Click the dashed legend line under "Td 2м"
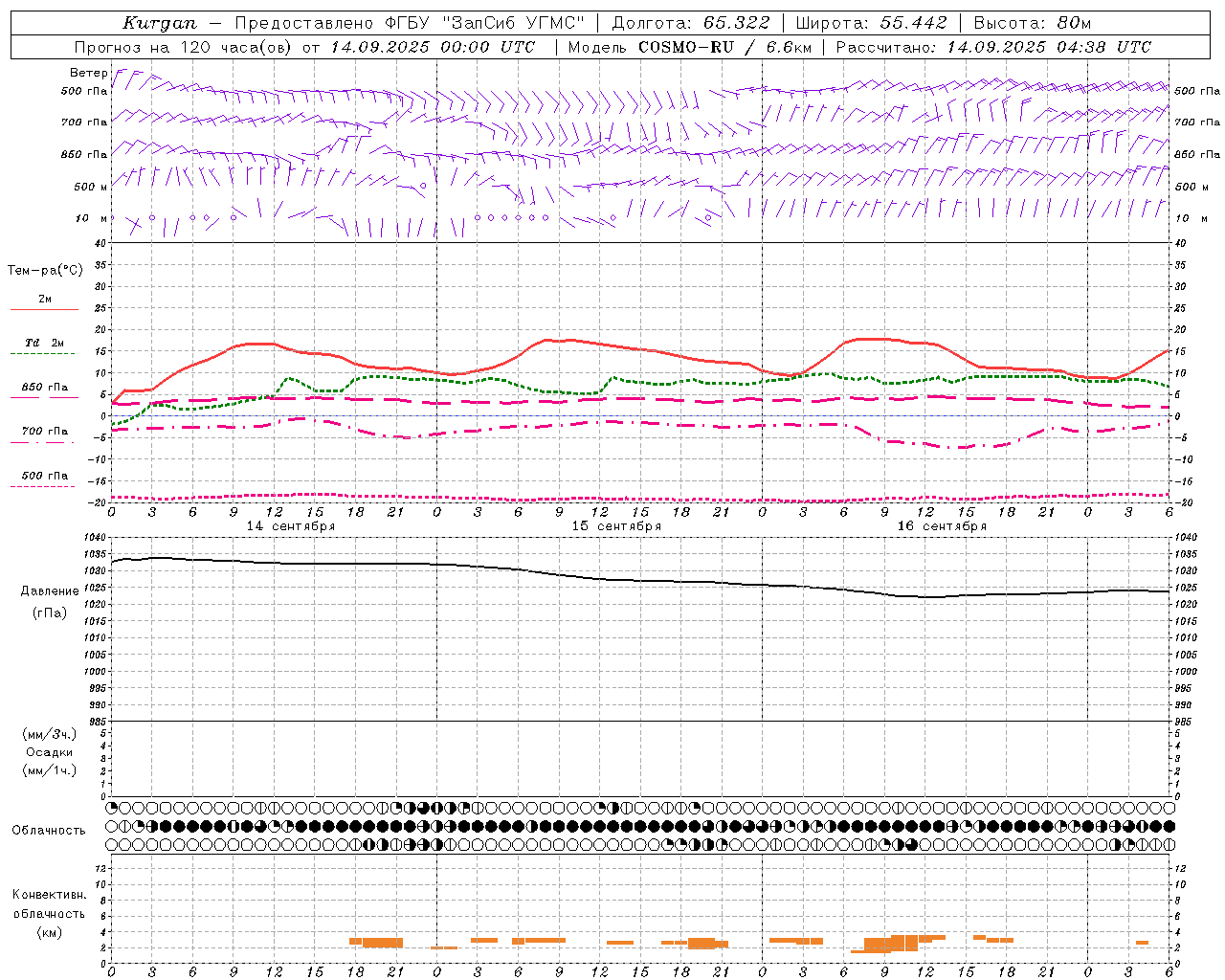The height and width of the screenshot is (980, 1225). click(43, 354)
